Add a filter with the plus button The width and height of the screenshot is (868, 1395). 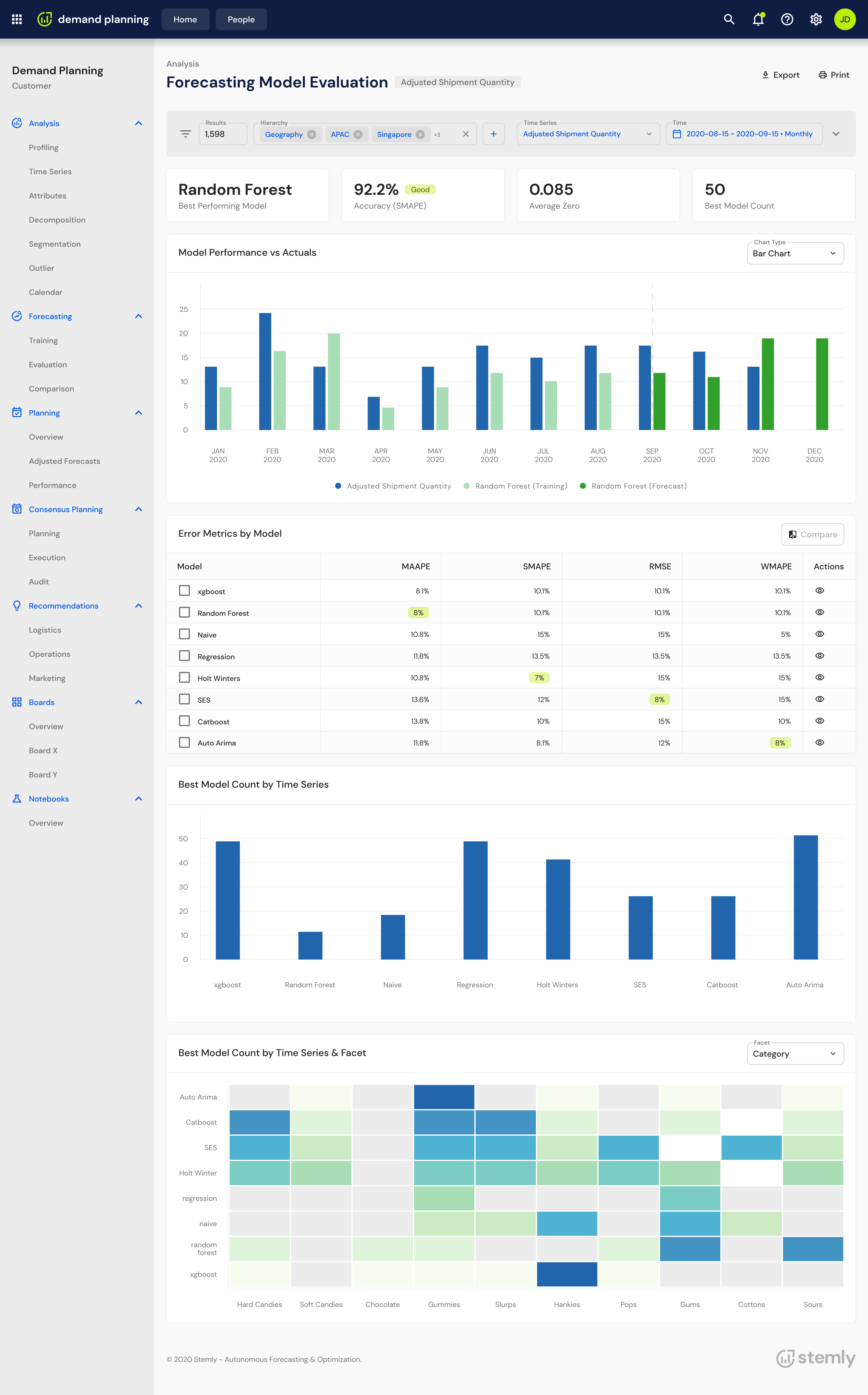click(x=494, y=134)
